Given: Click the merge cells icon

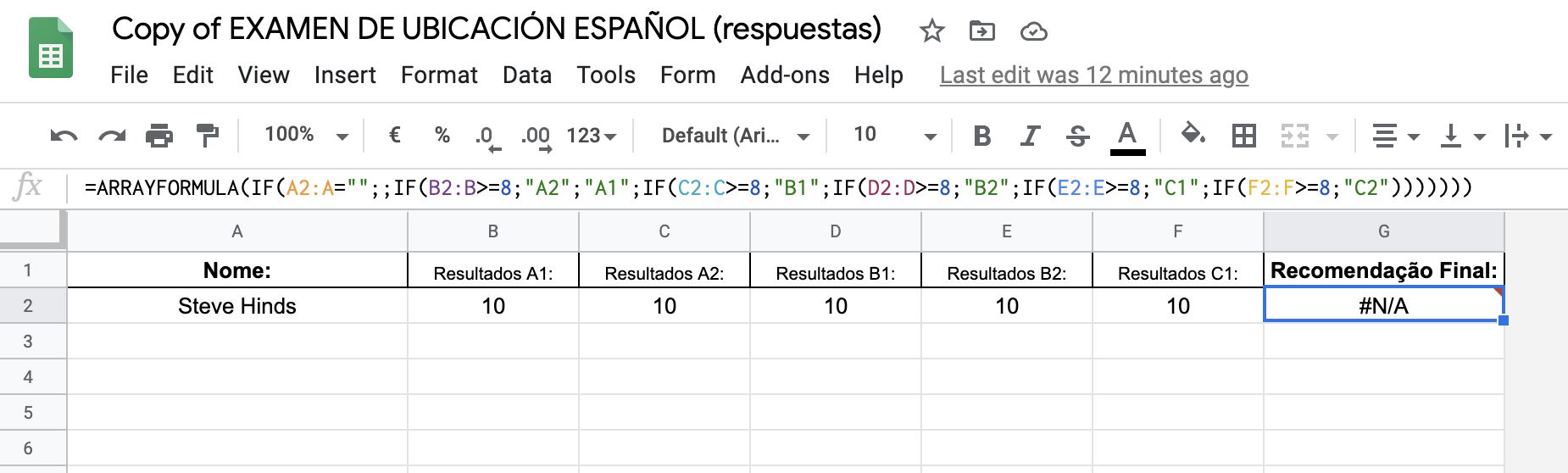Looking at the screenshot, I should coord(1295,136).
